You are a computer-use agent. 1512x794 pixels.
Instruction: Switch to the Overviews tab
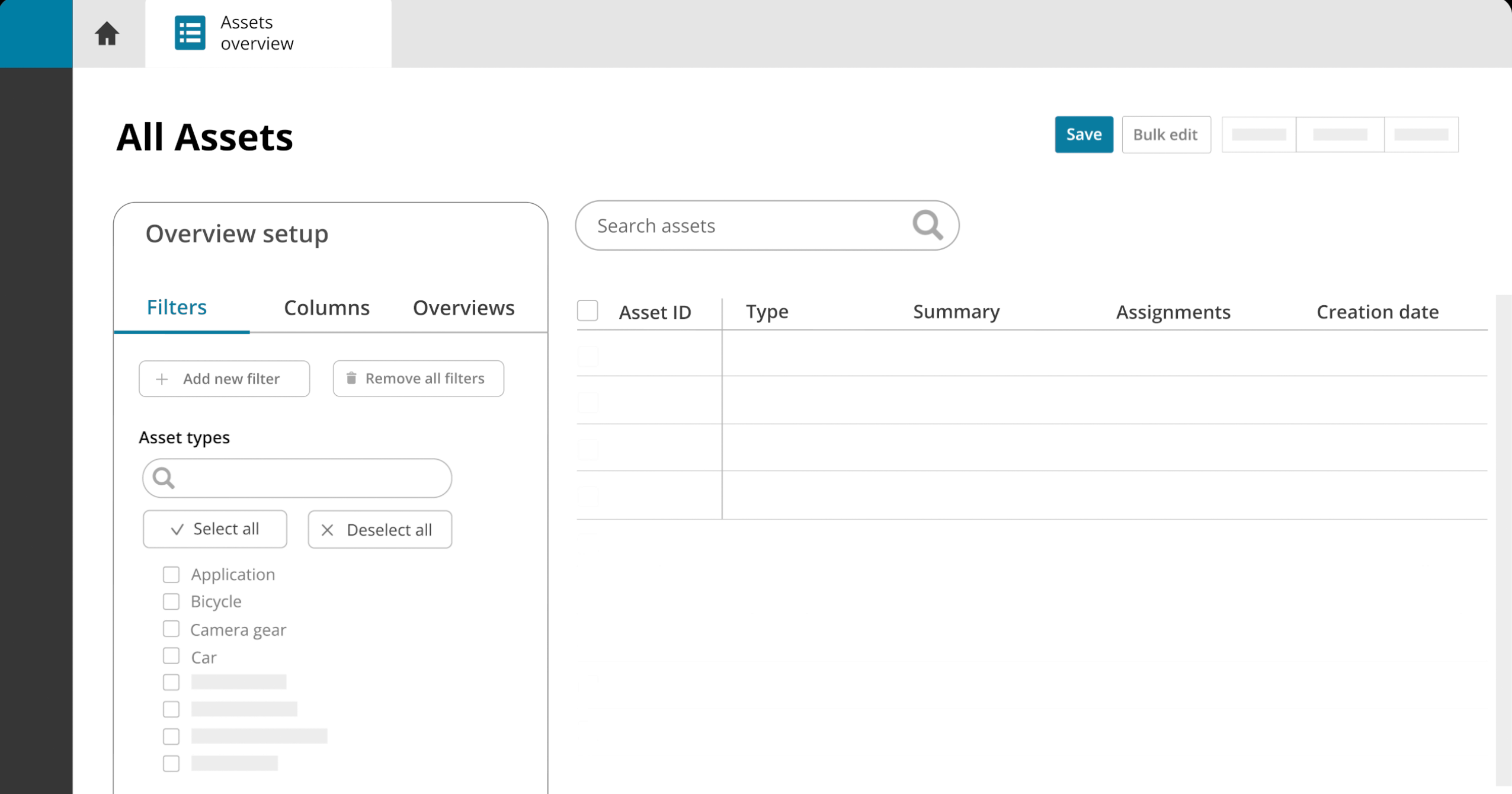tap(463, 308)
